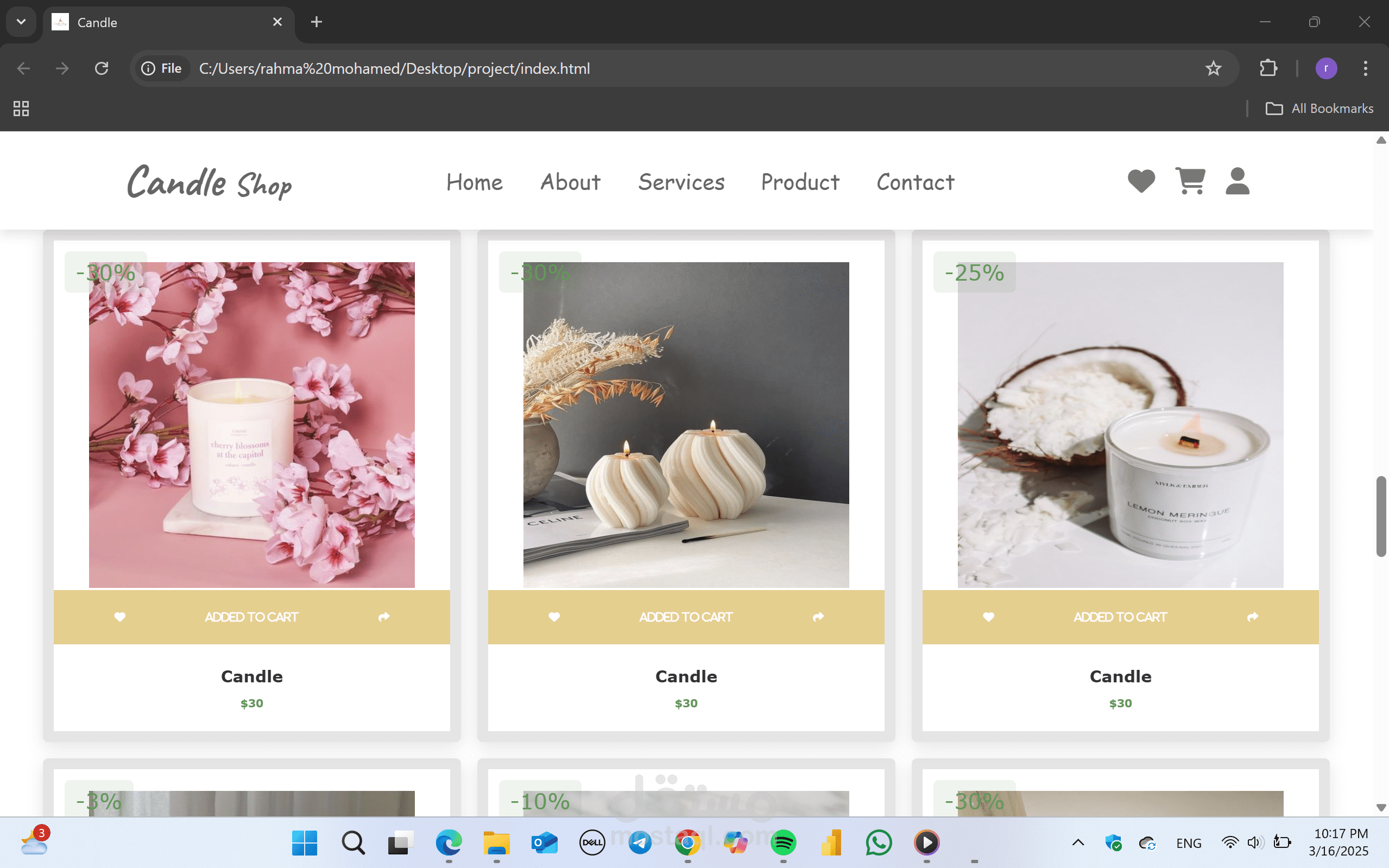
Task: Open the wishlist heart icon in header
Action: [x=1140, y=181]
